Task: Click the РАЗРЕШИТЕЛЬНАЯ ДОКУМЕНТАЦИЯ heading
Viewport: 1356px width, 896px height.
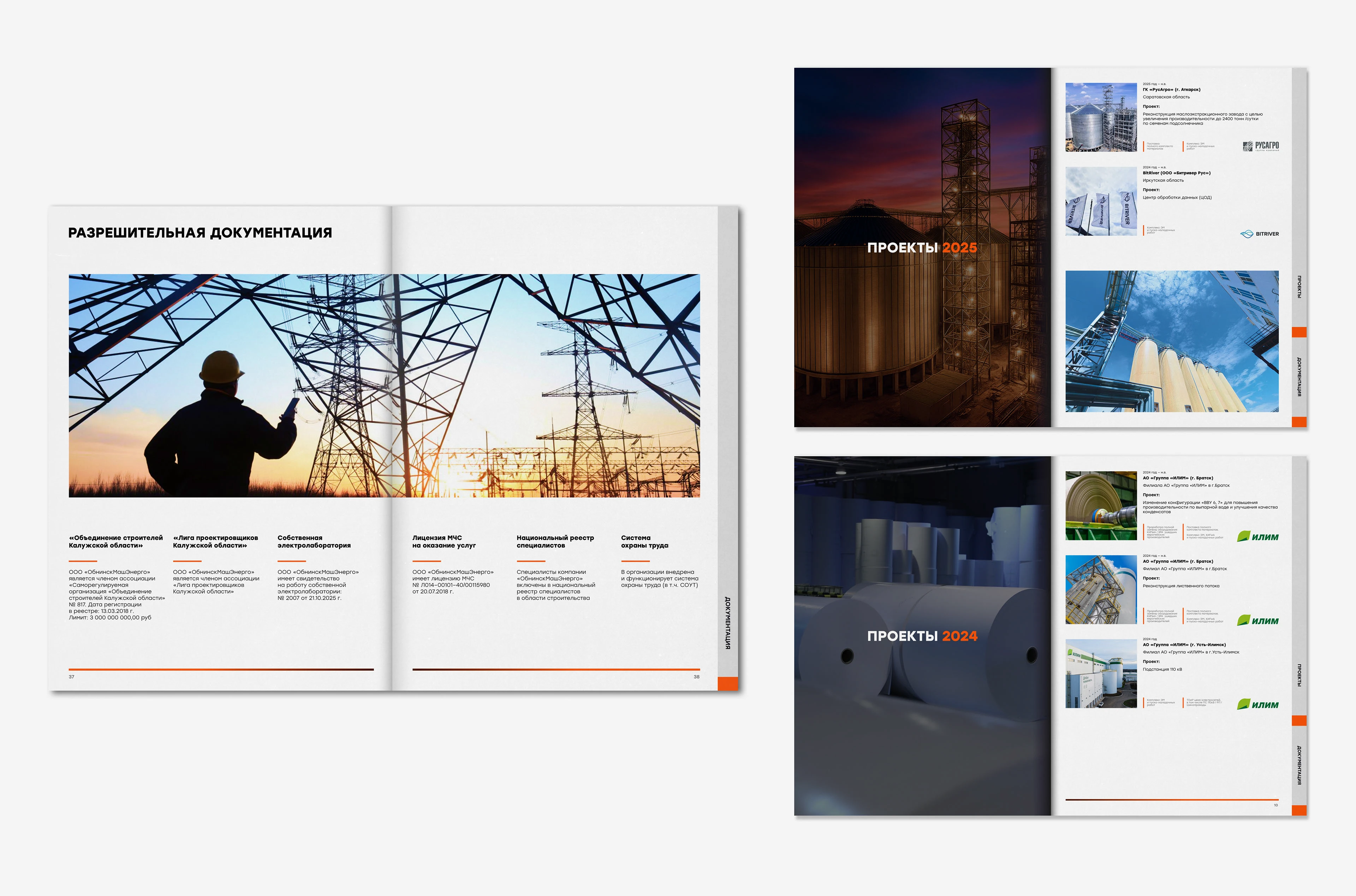Action: point(200,233)
